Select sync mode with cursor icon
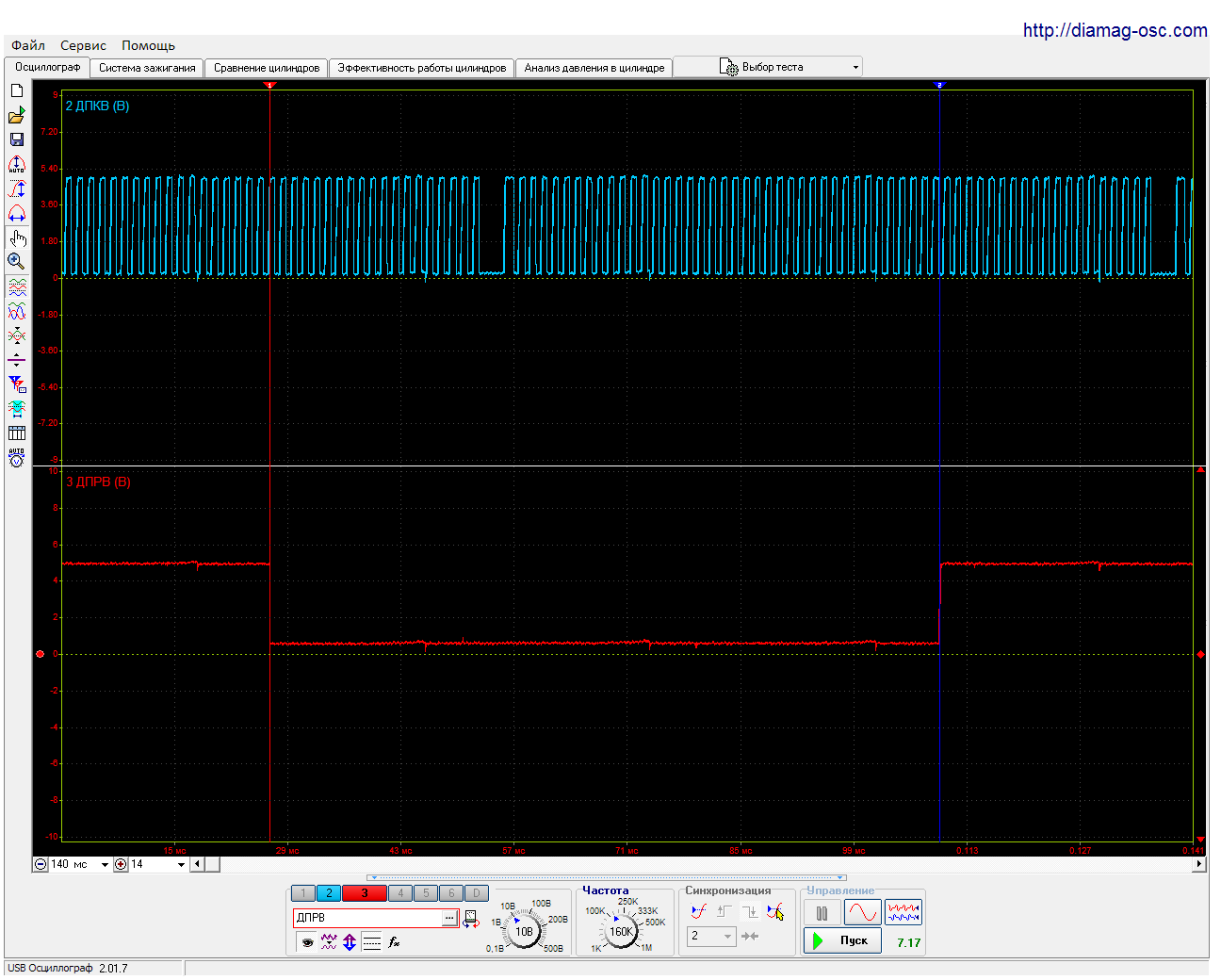Viewport: 1221px width, 980px height. pyautogui.click(x=775, y=911)
